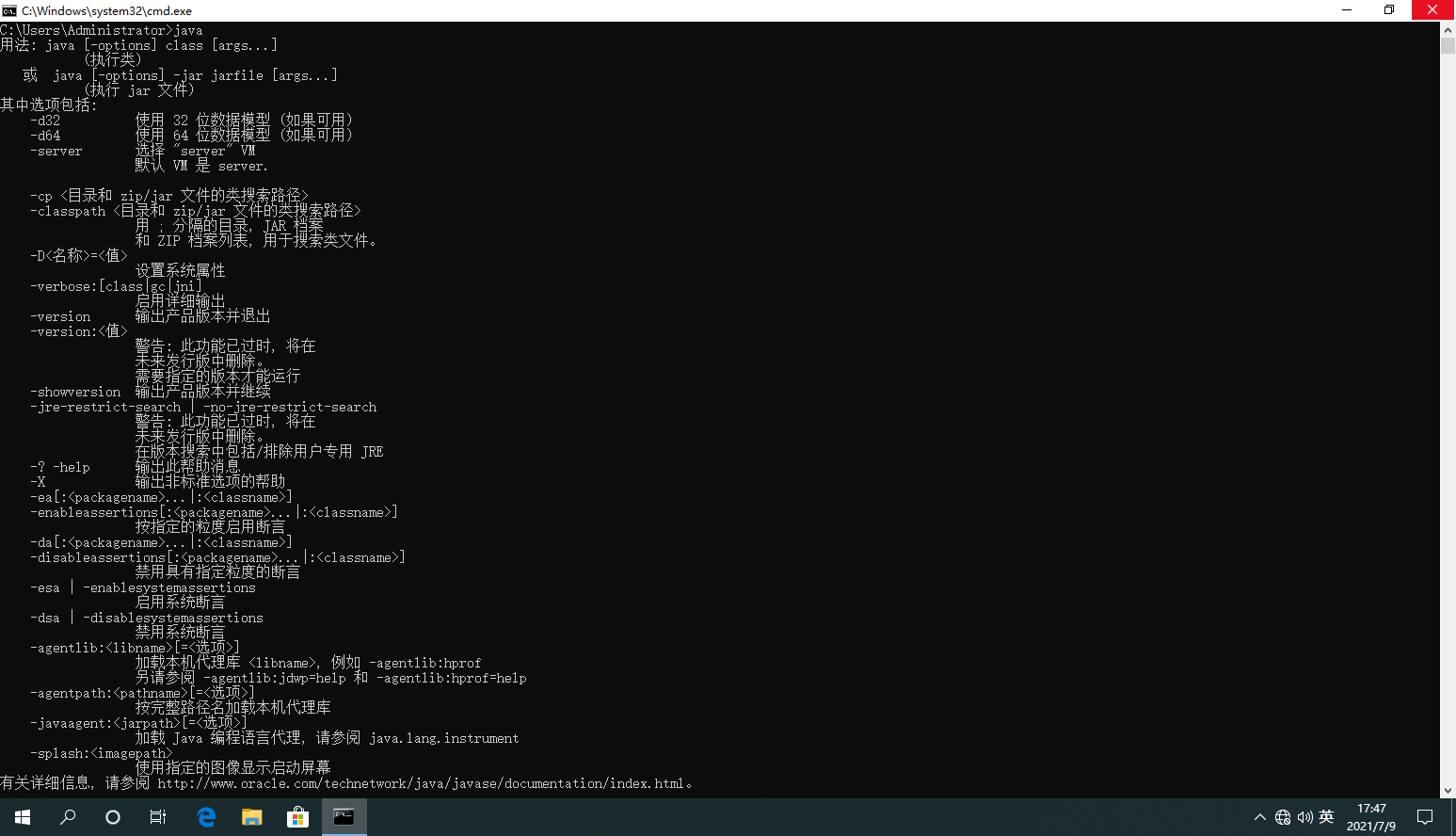
Task: Open taskbar search magnifier
Action: (68, 817)
